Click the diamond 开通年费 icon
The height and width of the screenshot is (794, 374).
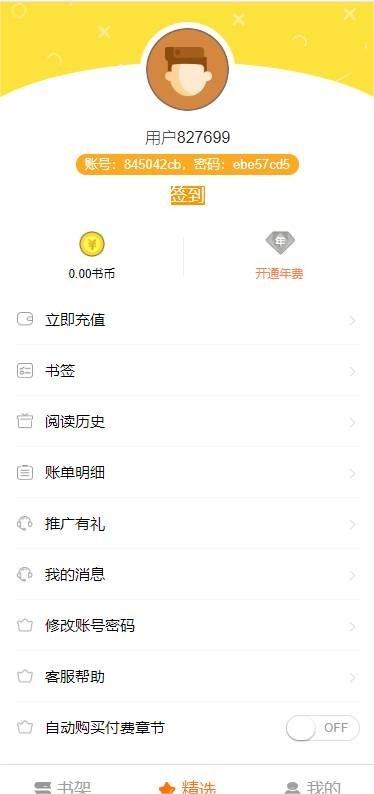tap(280, 242)
